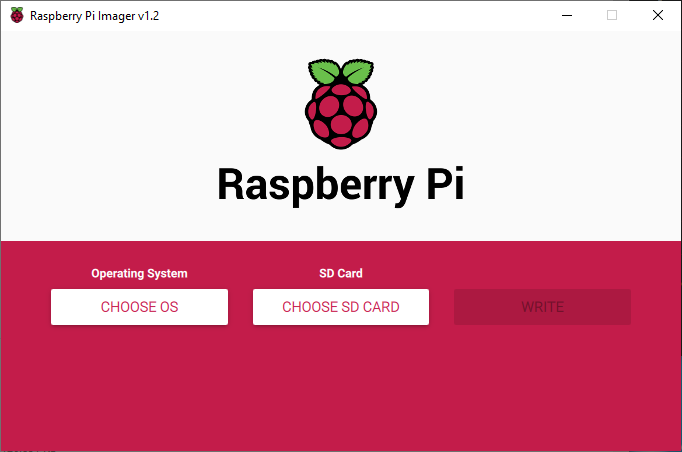Click the greyed-out WRITE button
Viewport: 682px width, 452px height.
[x=542, y=307]
